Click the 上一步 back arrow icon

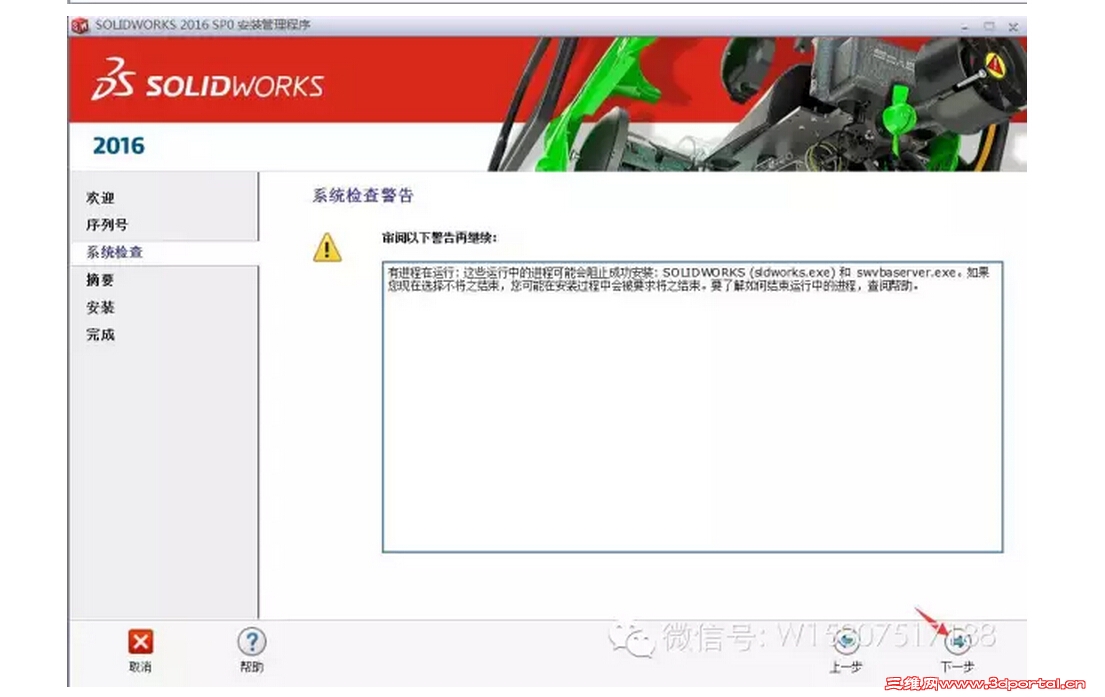845,642
